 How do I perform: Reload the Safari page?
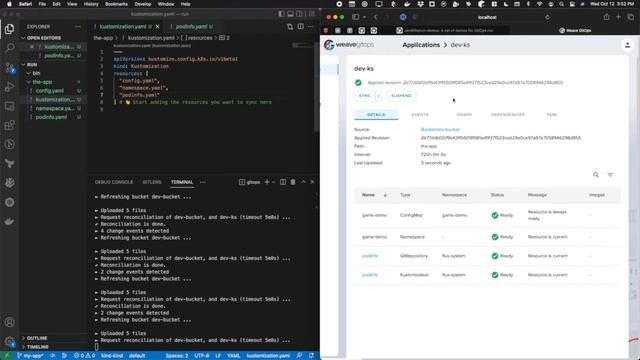547,18
